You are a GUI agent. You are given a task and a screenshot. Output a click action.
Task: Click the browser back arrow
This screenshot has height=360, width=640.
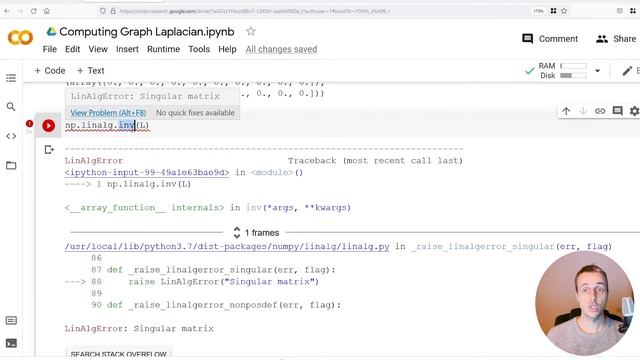point(7,11)
